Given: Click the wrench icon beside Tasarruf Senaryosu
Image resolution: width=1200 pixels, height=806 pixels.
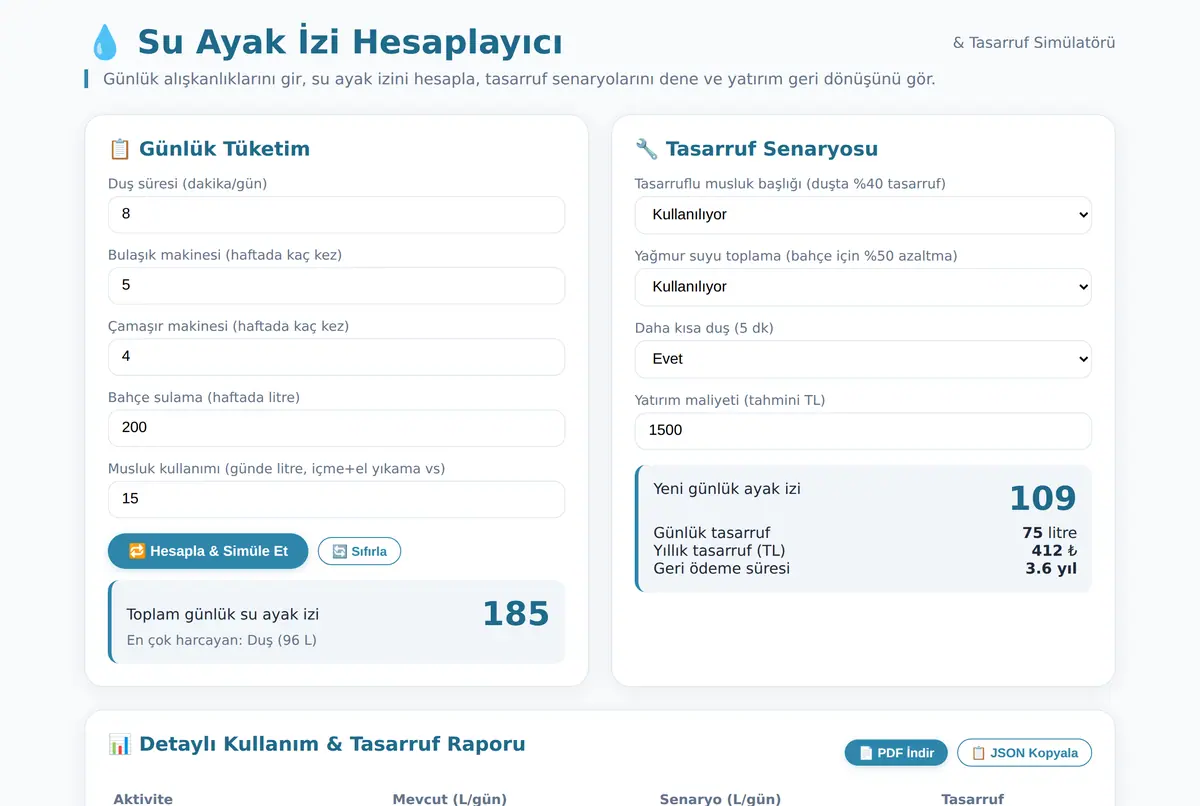Looking at the screenshot, I should point(646,149).
